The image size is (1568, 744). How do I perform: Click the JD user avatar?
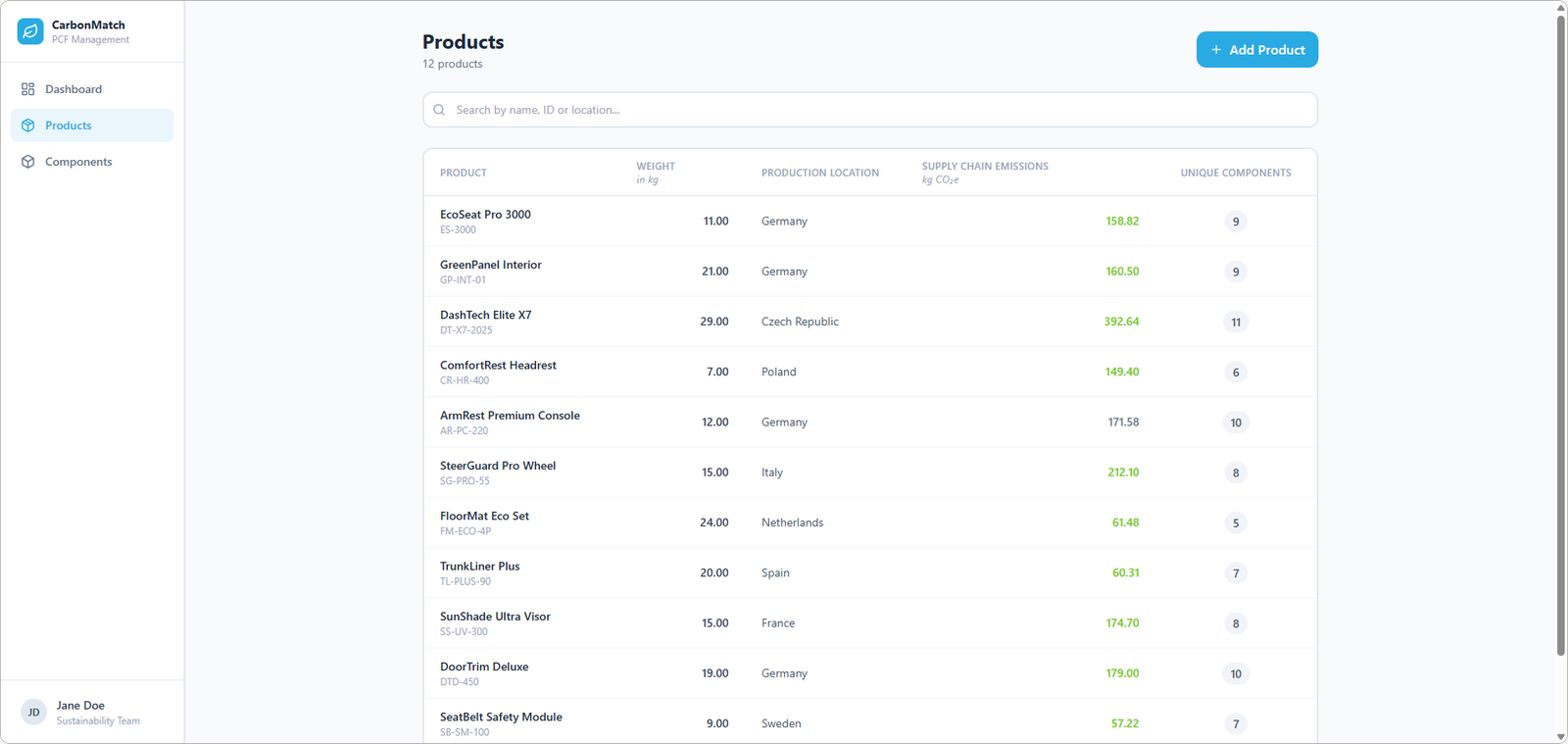33,713
